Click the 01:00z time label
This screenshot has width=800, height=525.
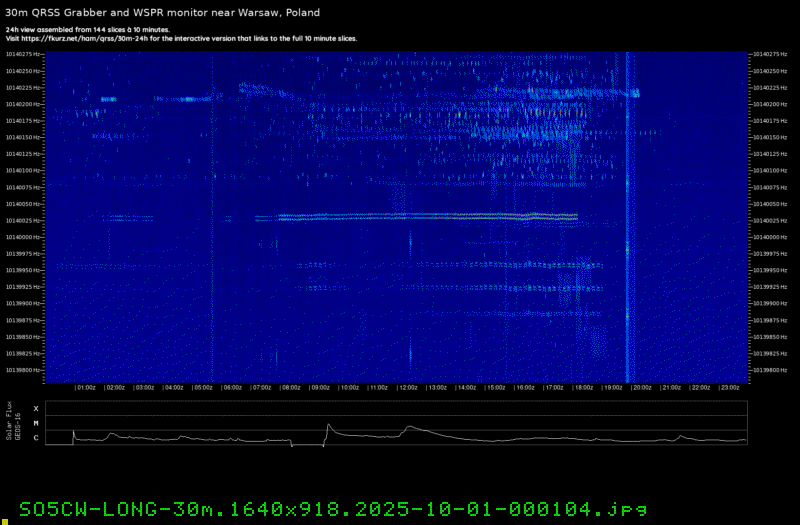pyautogui.click(x=86, y=388)
